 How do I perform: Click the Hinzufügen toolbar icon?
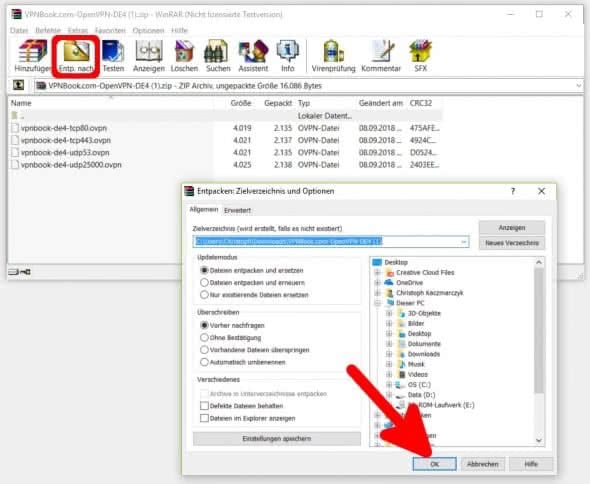click(33, 51)
